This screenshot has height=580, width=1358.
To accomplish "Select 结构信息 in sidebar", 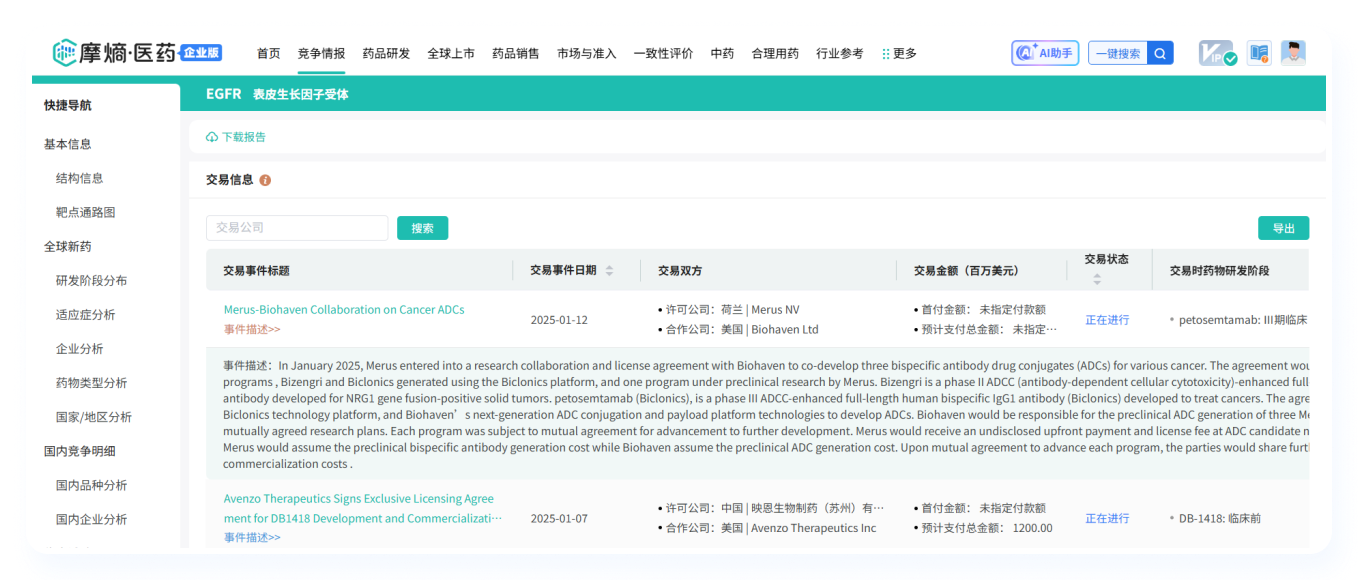I will coord(80,178).
